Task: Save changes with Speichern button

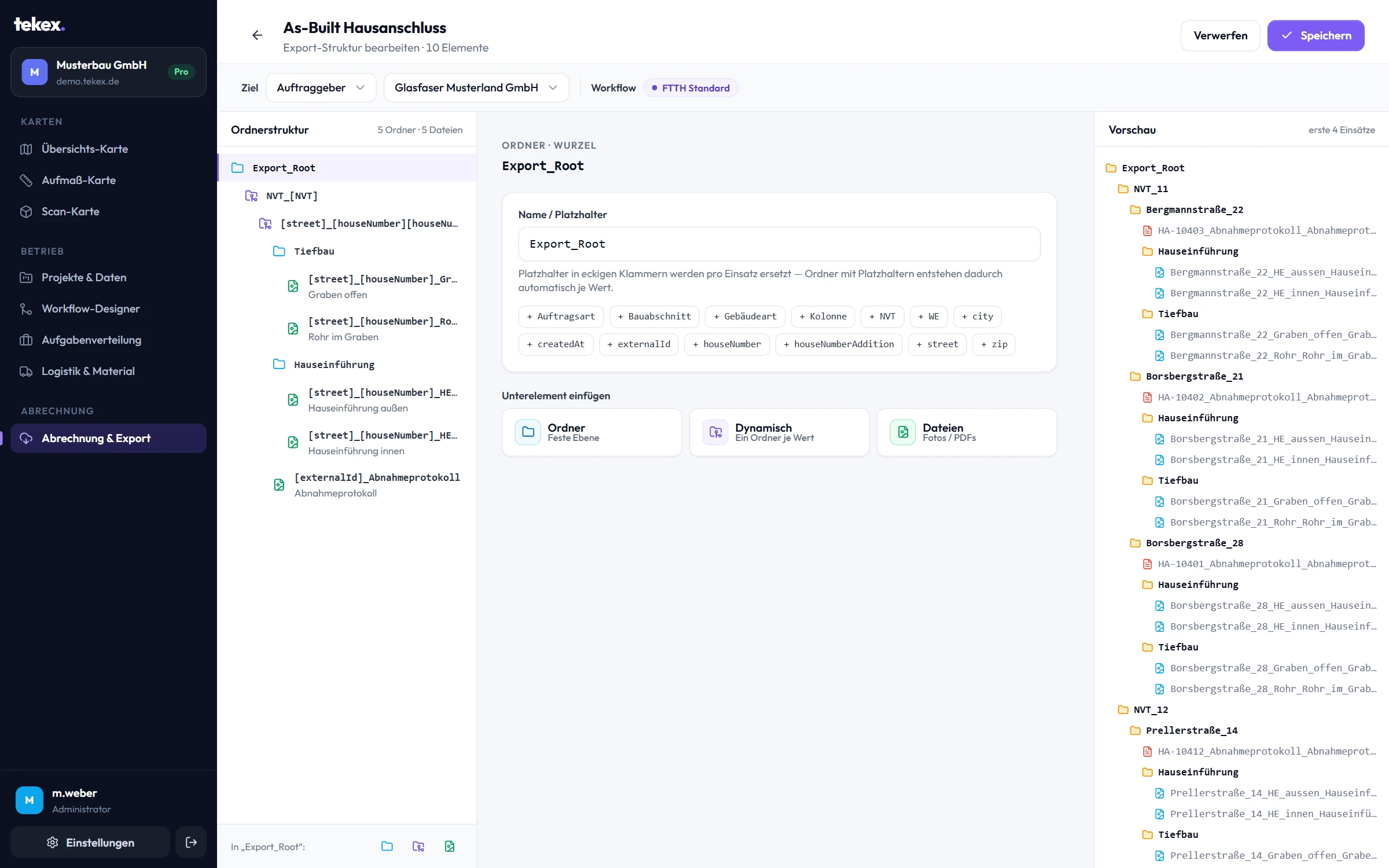Action: click(1315, 36)
